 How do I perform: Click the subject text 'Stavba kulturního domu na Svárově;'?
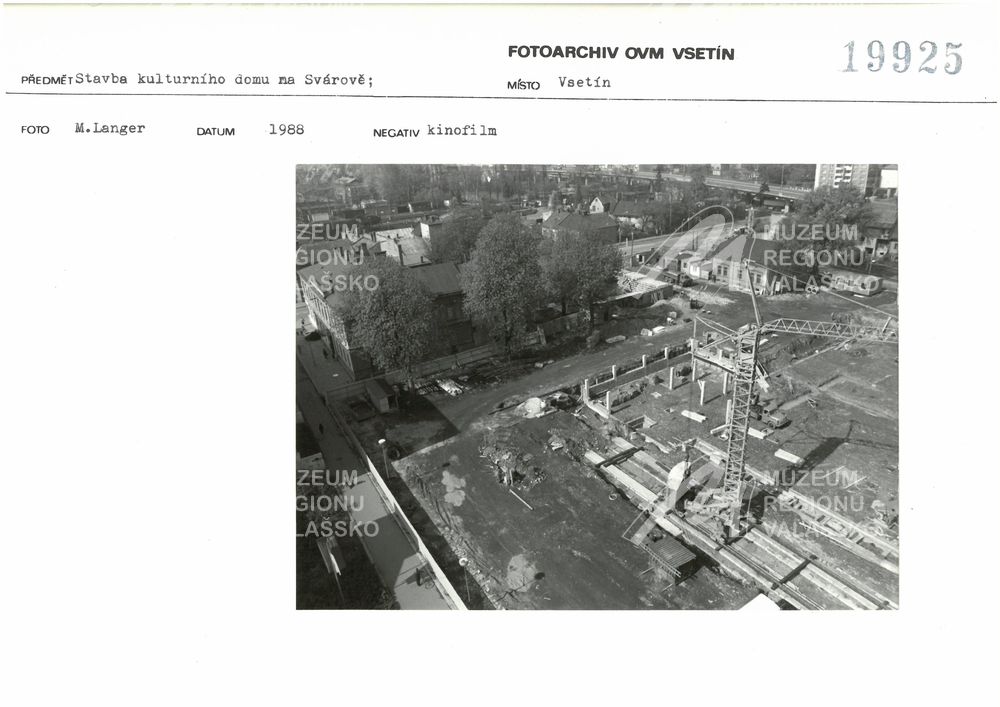pyautogui.click(x=224, y=80)
